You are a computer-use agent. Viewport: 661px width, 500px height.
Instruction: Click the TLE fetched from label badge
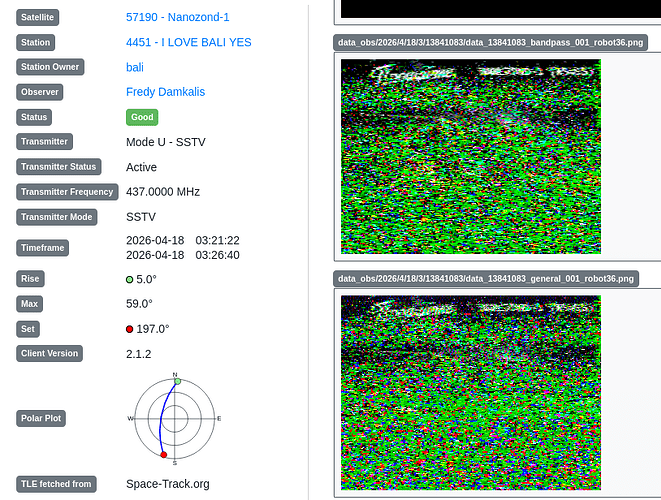tap(56, 484)
